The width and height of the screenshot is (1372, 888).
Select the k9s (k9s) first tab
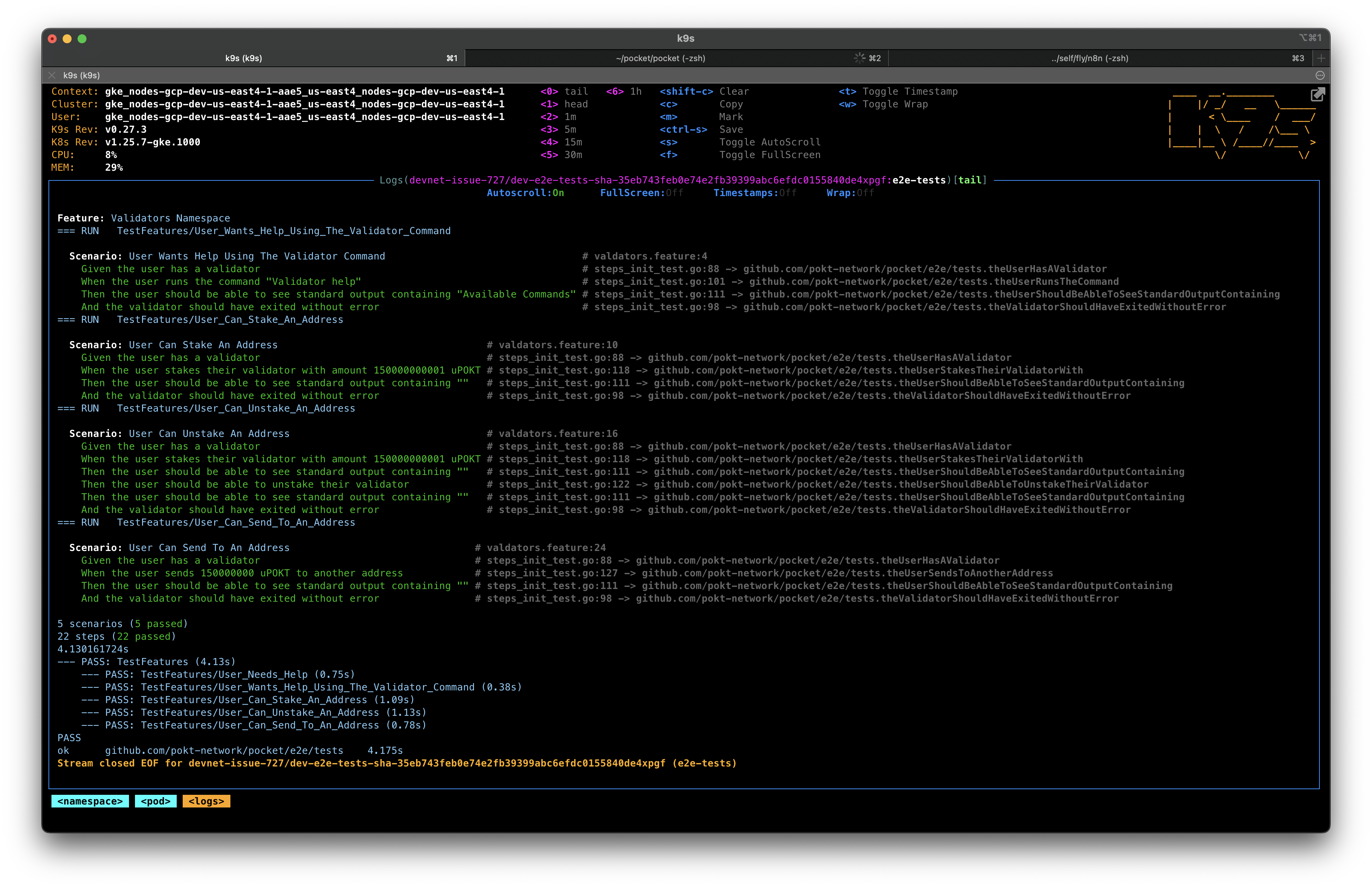[243, 58]
